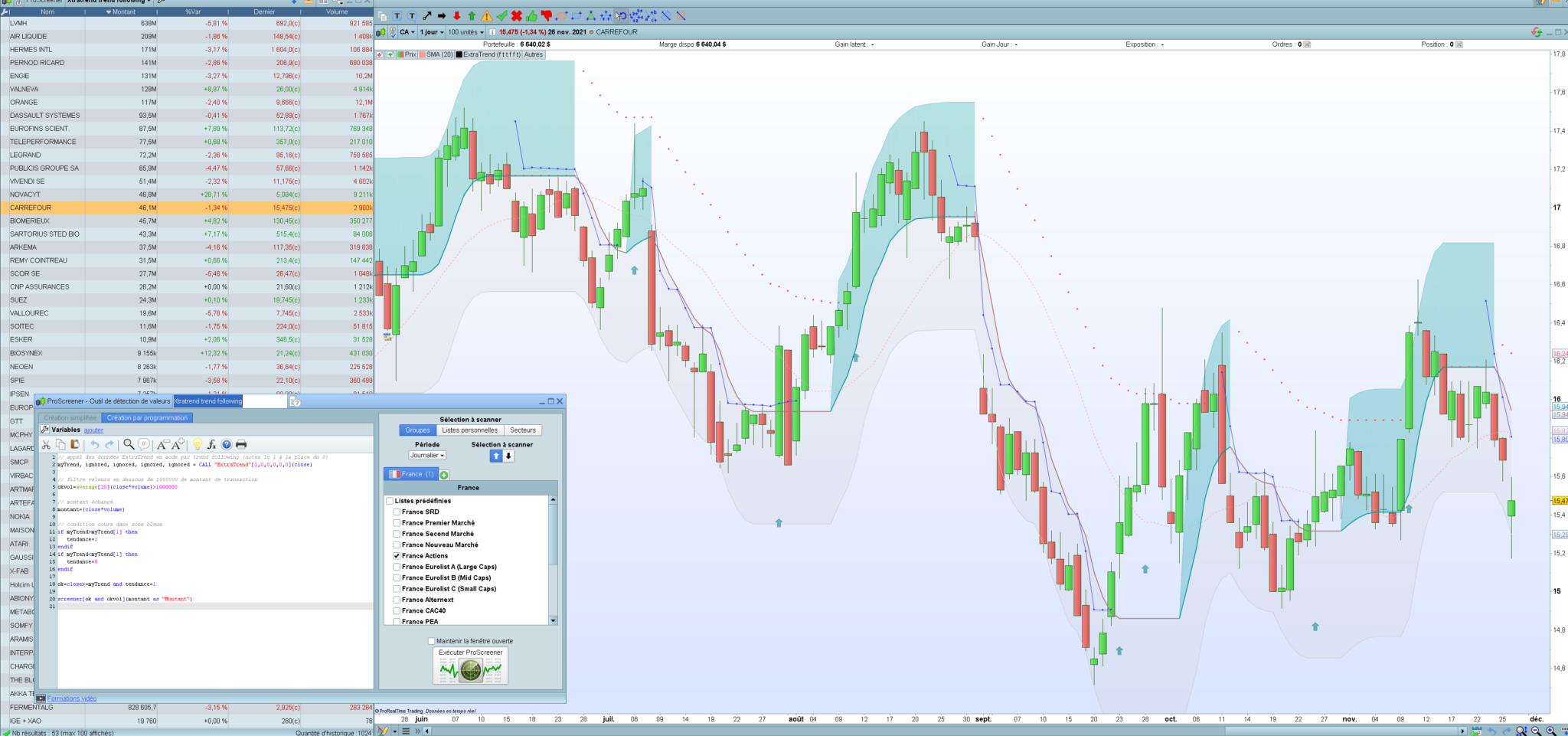The width and height of the screenshot is (1568, 736).
Task: Pick the diagonal line arrow drawing tool
Action: (426, 16)
